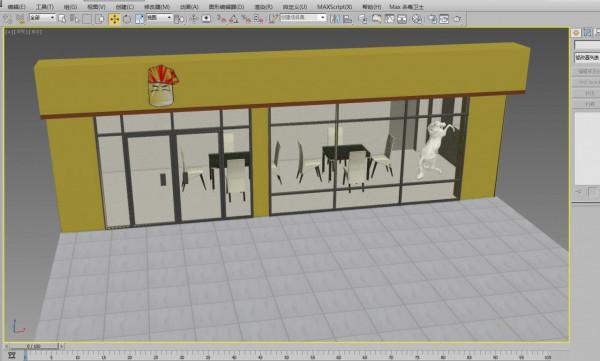Click the Mirror tool icon
Image resolution: width=600 pixels, height=361 pixels.
coord(335,19)
